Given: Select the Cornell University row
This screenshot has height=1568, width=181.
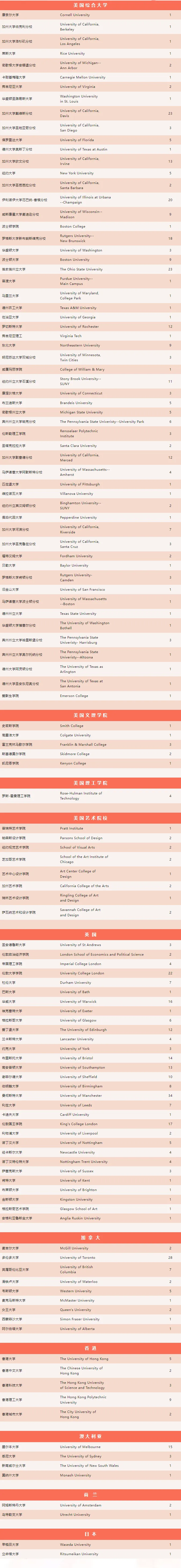Looking at the screenshot, I should (x=90, y=15).
